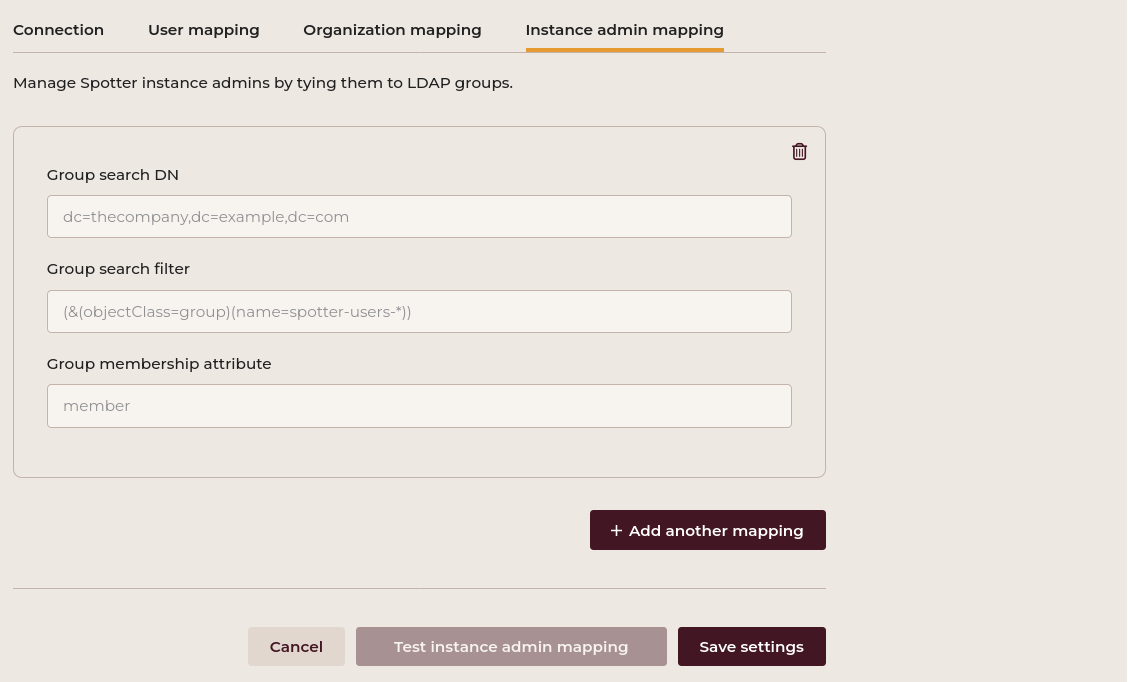Click the divider line above Cancel button
Screen dimensions: 1128x682
419,588
